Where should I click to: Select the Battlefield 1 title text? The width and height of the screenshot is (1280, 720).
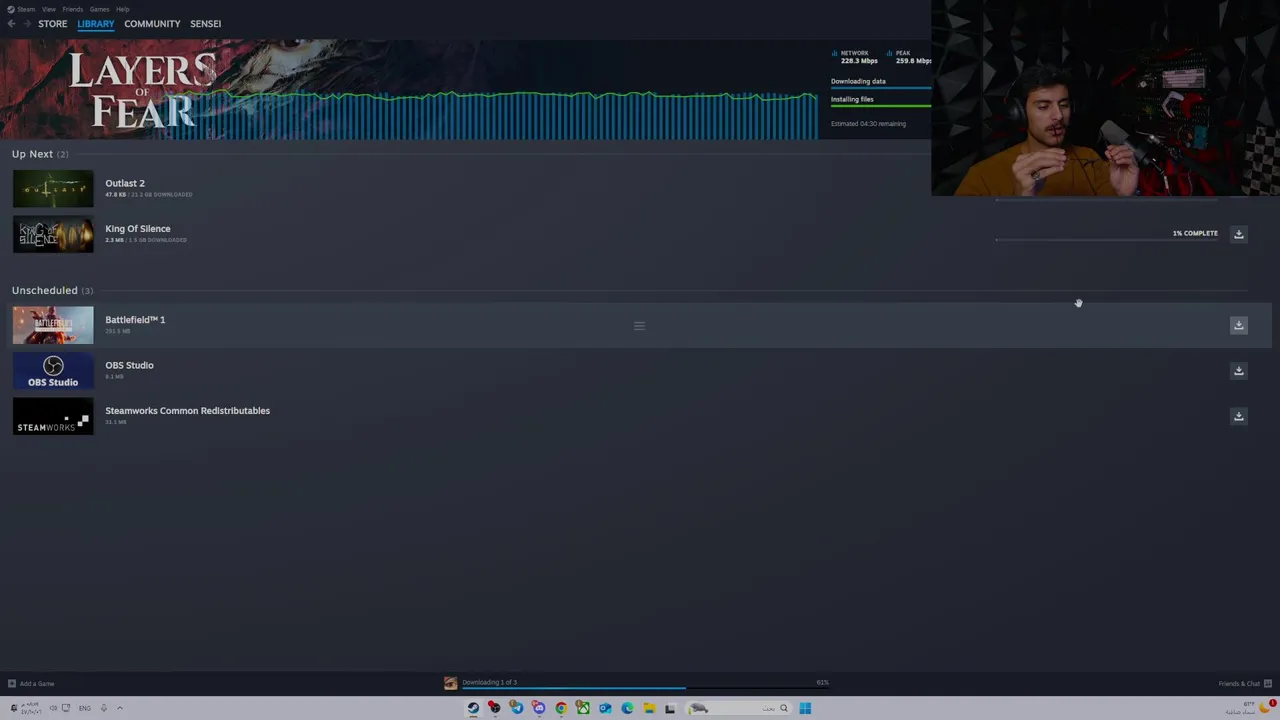135,320
